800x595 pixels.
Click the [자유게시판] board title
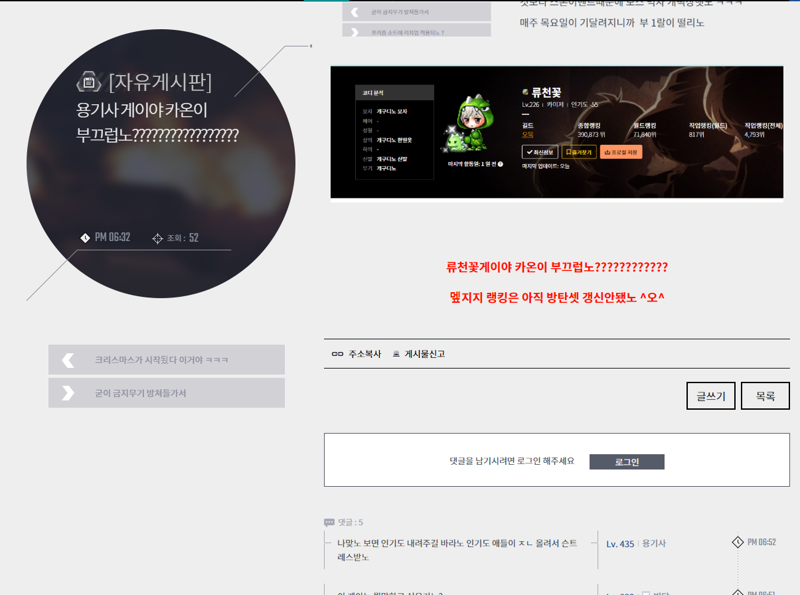click(160, 82)
